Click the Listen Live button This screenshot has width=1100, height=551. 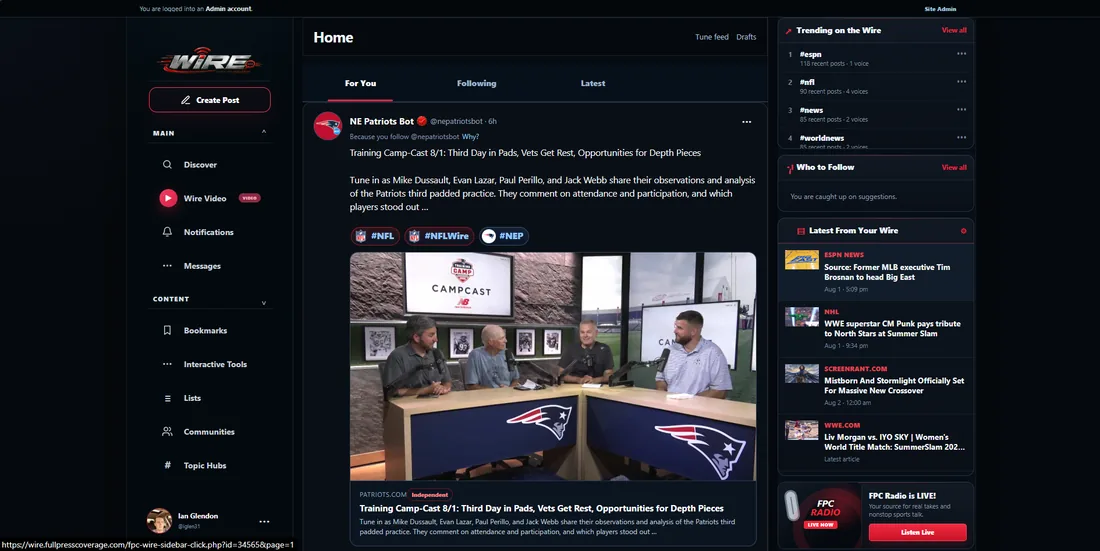918,532
